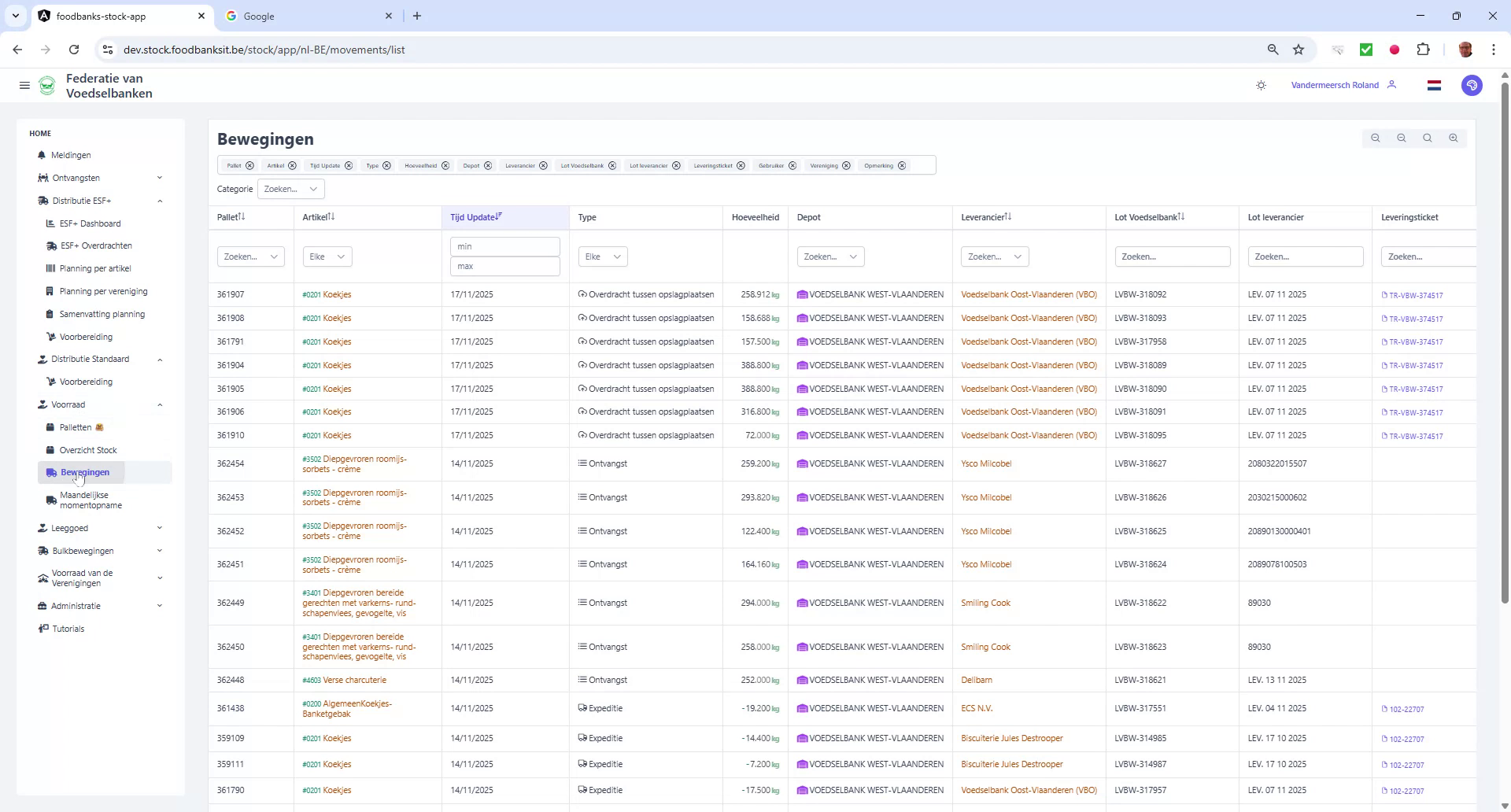Toggle dark mode with the sun icon

pos(1261,85)
